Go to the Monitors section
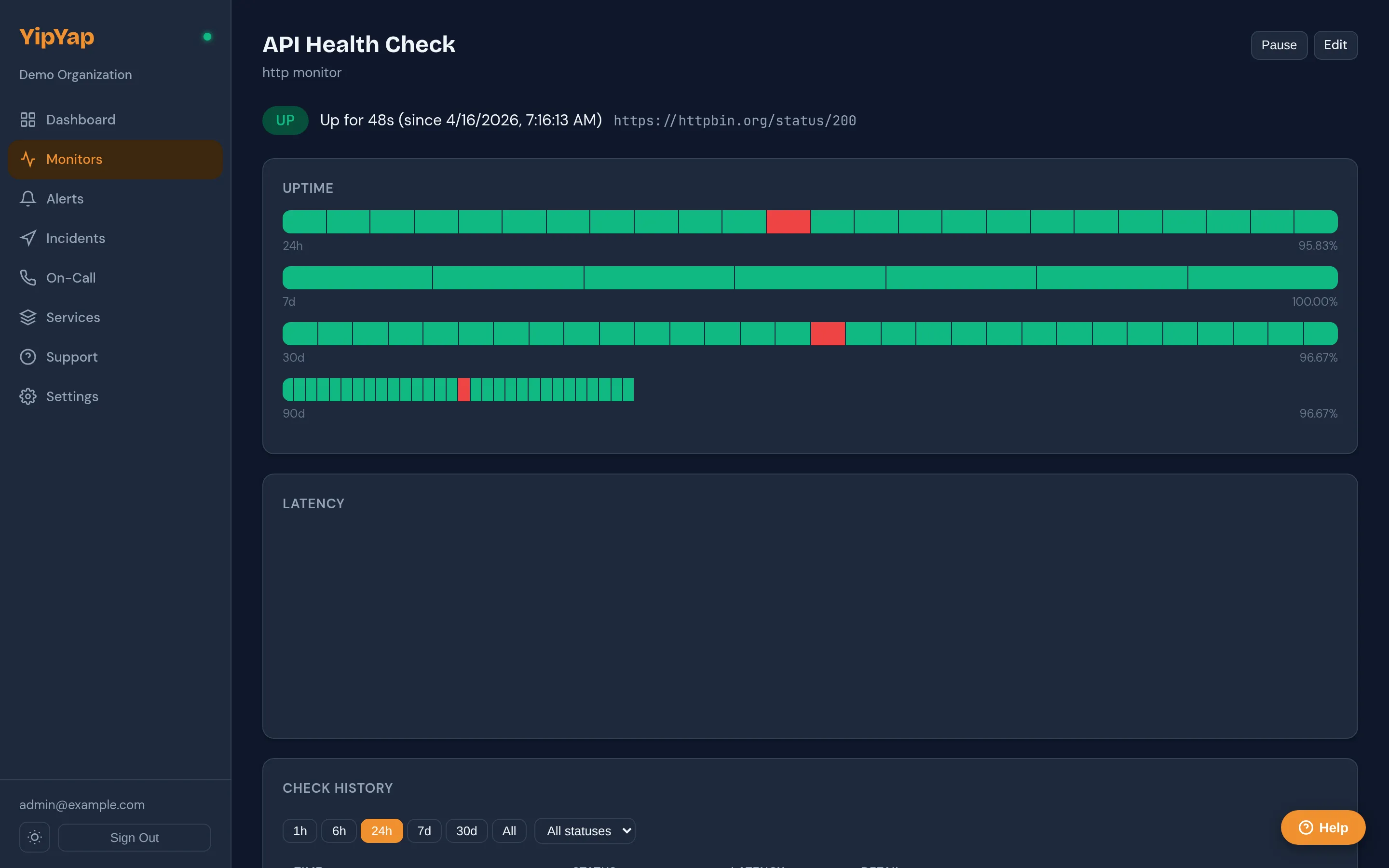This screenshot has height=868, width=1389. pyautogui.click(x=74, y=159)
